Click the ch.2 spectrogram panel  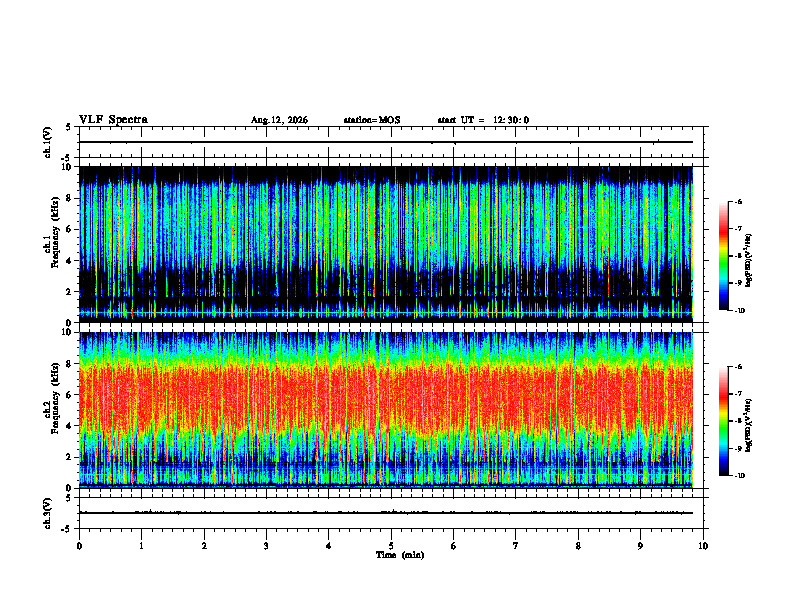(x=386, y=410)
